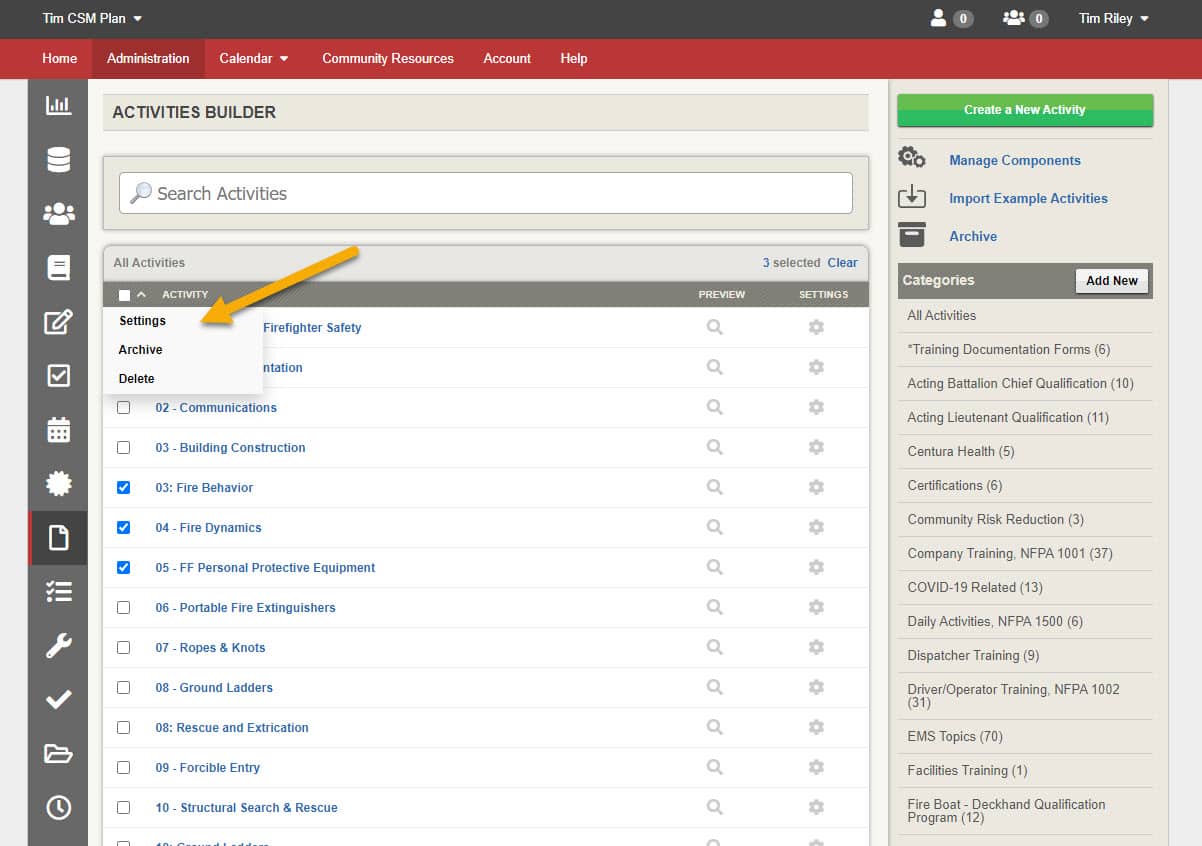Select Delete in the bulk actions menu
Image resolution: width=1202 pixels, height=846 pixels.
tap(137, 379)
